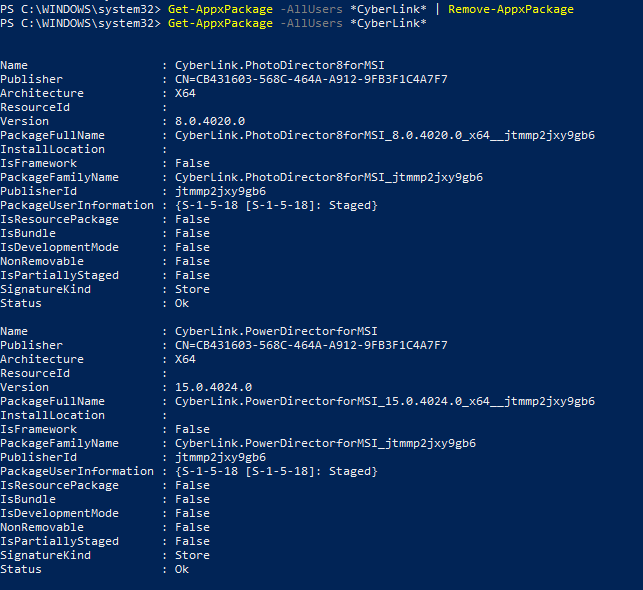
Task: Click the first PublisherId jtmmp2jxy9gb6 value
Action: (220, 191)
